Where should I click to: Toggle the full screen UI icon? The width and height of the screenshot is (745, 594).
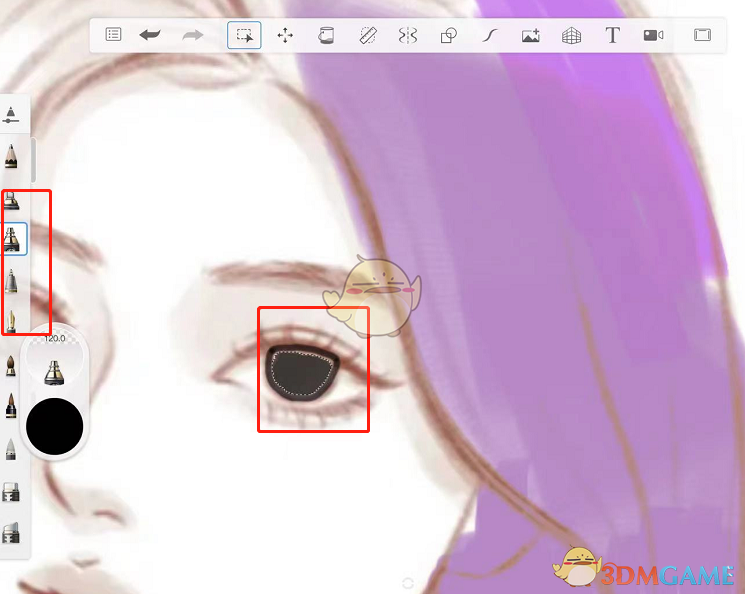[702, 35]
